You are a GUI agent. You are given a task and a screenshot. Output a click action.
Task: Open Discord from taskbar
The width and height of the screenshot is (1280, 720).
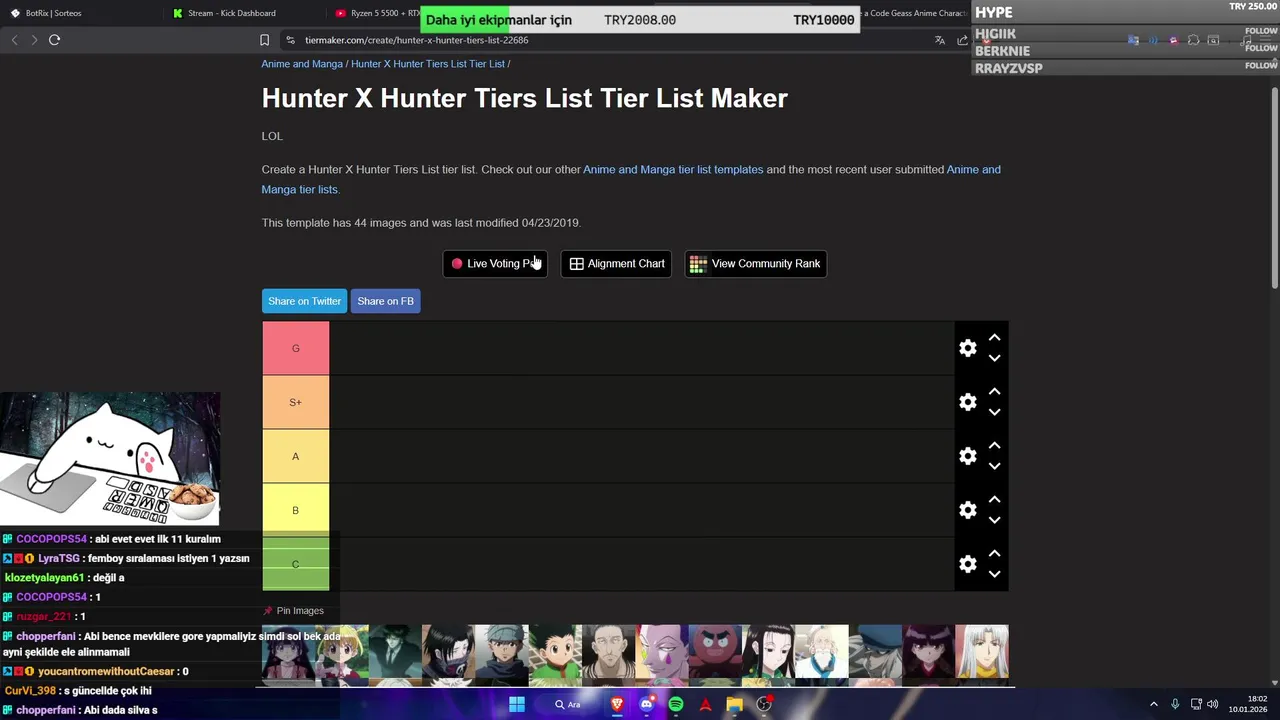point(646,704)
